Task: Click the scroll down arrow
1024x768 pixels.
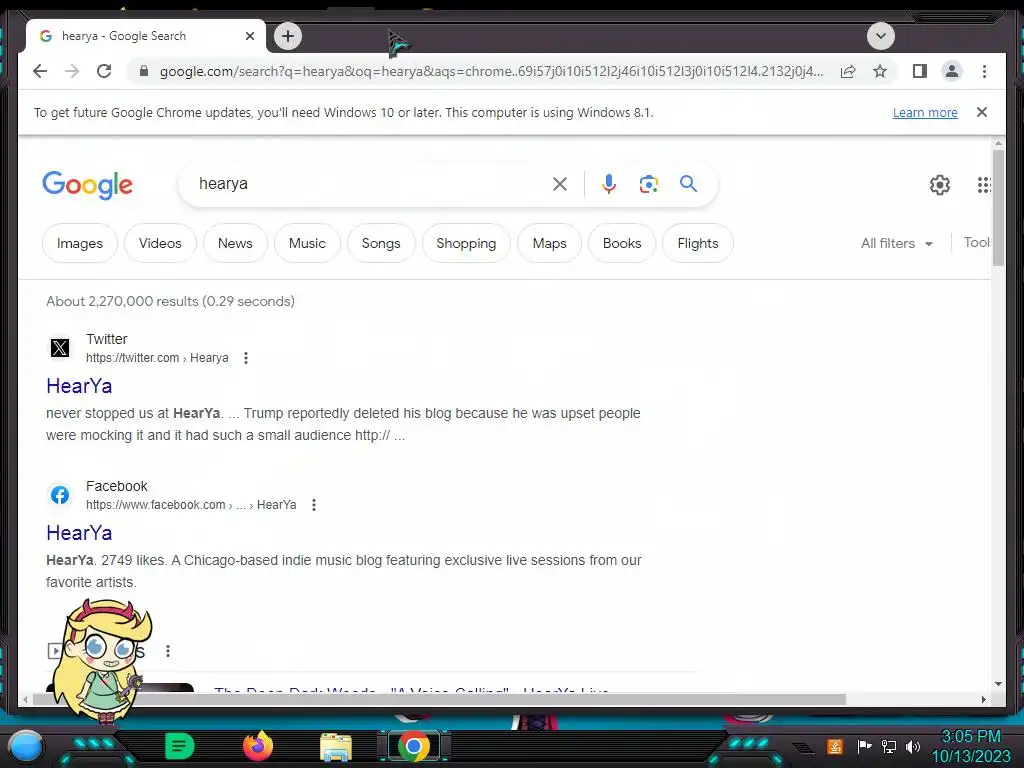Action: tap(998, 684)
